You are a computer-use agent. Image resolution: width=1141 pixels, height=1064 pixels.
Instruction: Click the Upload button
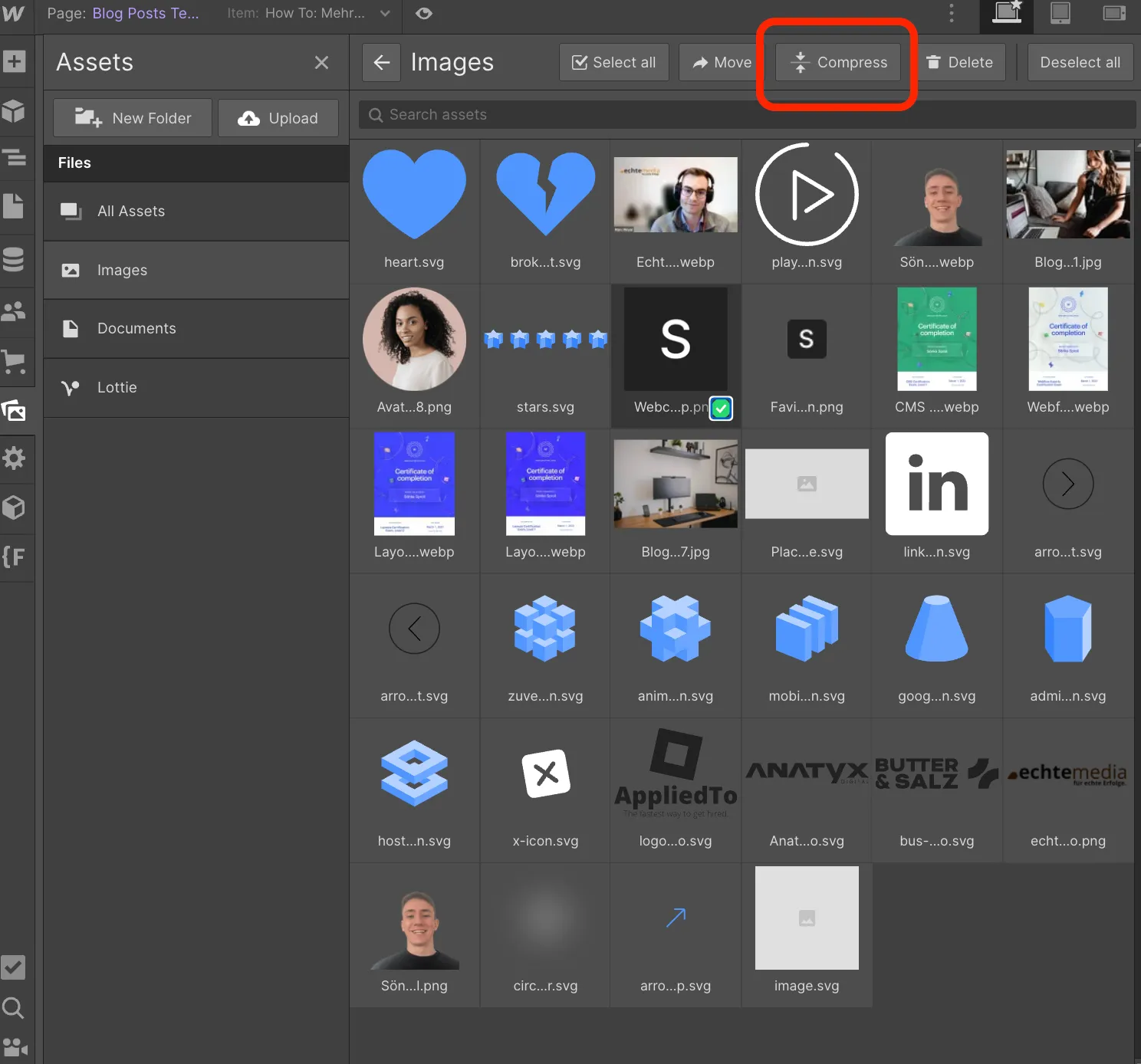[x=278, y=118]
